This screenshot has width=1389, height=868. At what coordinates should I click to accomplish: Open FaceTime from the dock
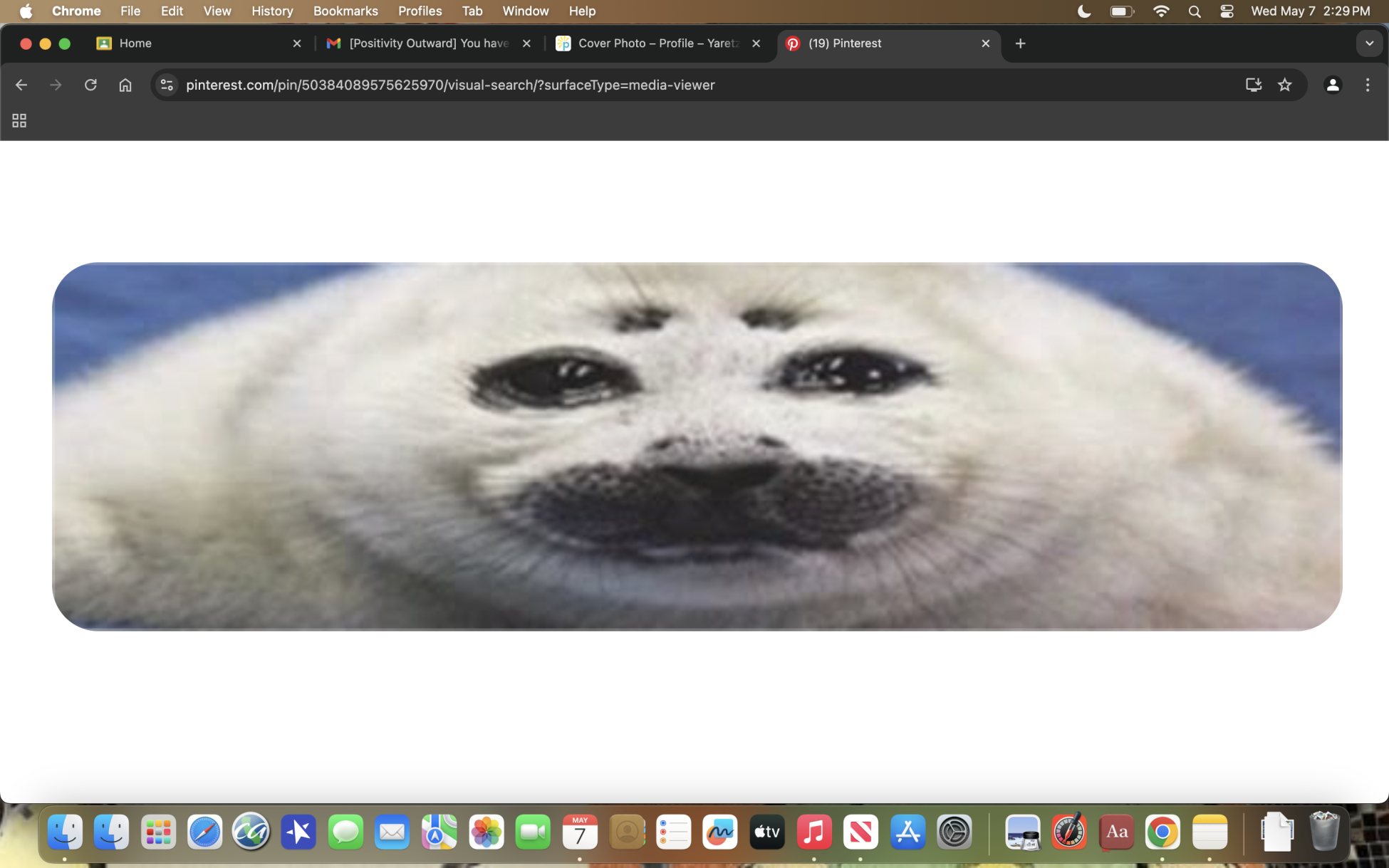click(533, 832)
